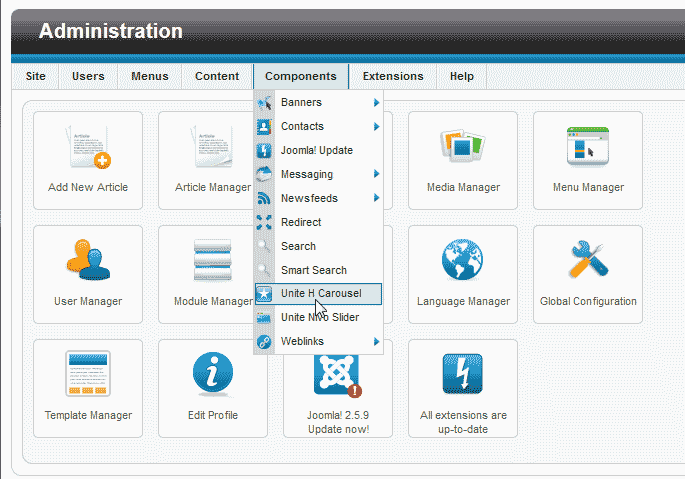Open the Template Manager icon
Screen dimensions: 685x479
coord(88,375)
